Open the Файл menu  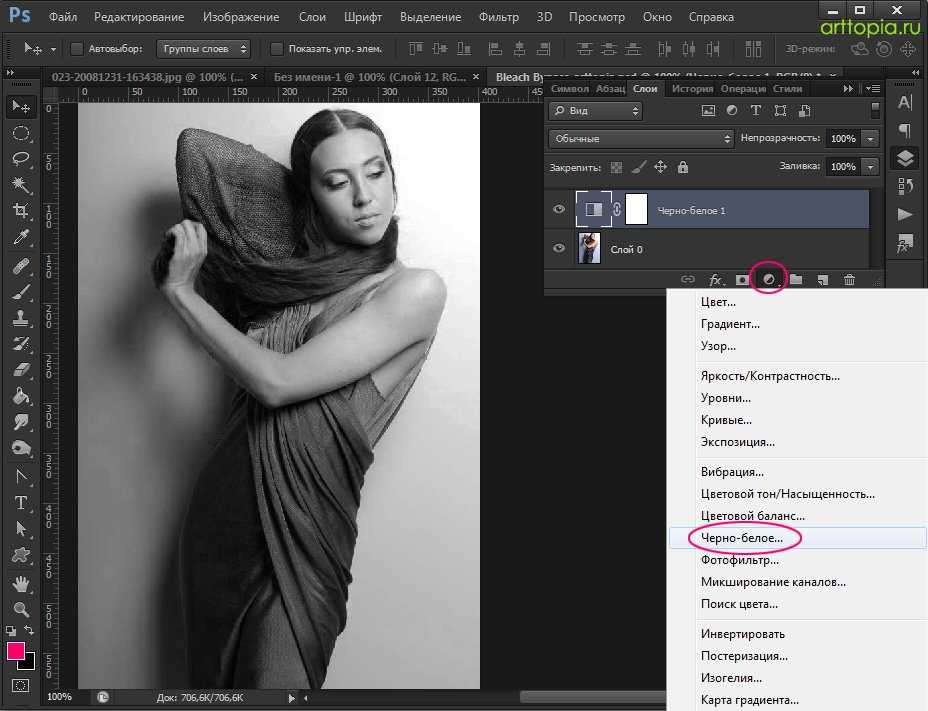coord(63,17)
